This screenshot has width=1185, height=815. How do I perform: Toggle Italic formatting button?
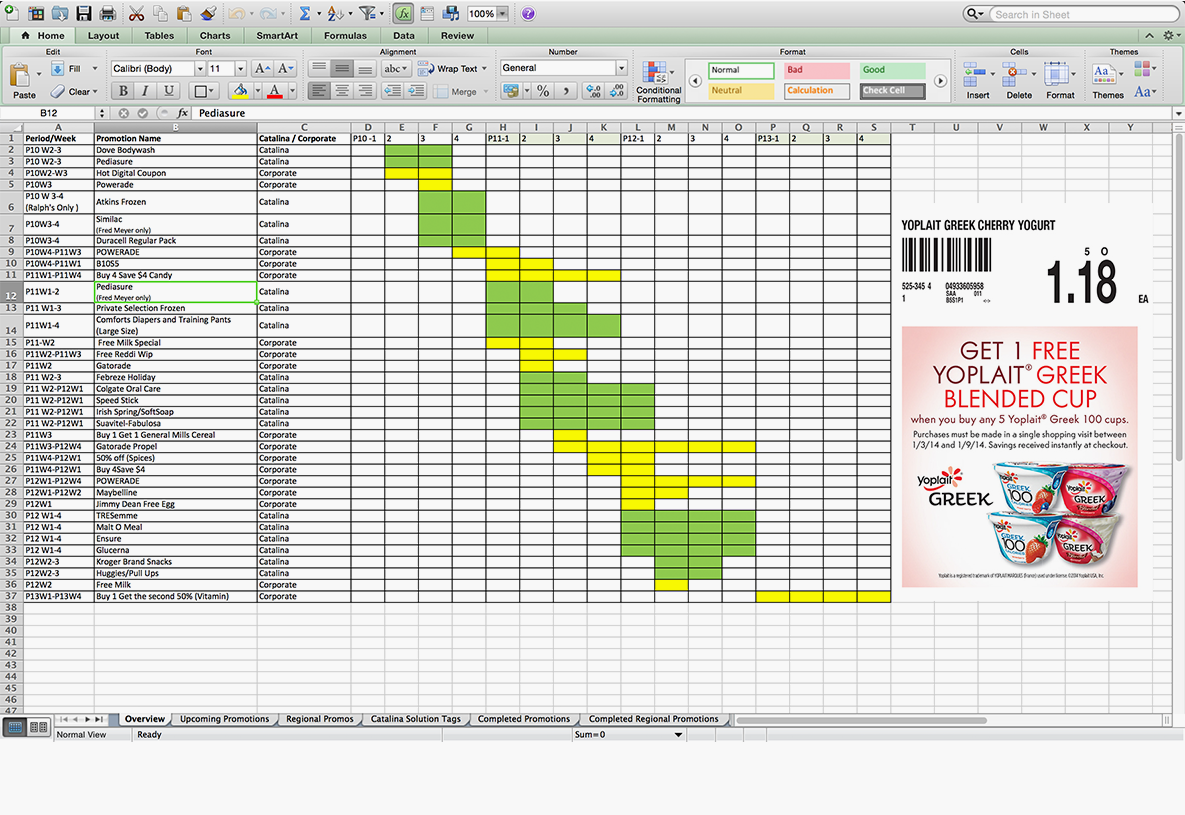tap(146, 91)
